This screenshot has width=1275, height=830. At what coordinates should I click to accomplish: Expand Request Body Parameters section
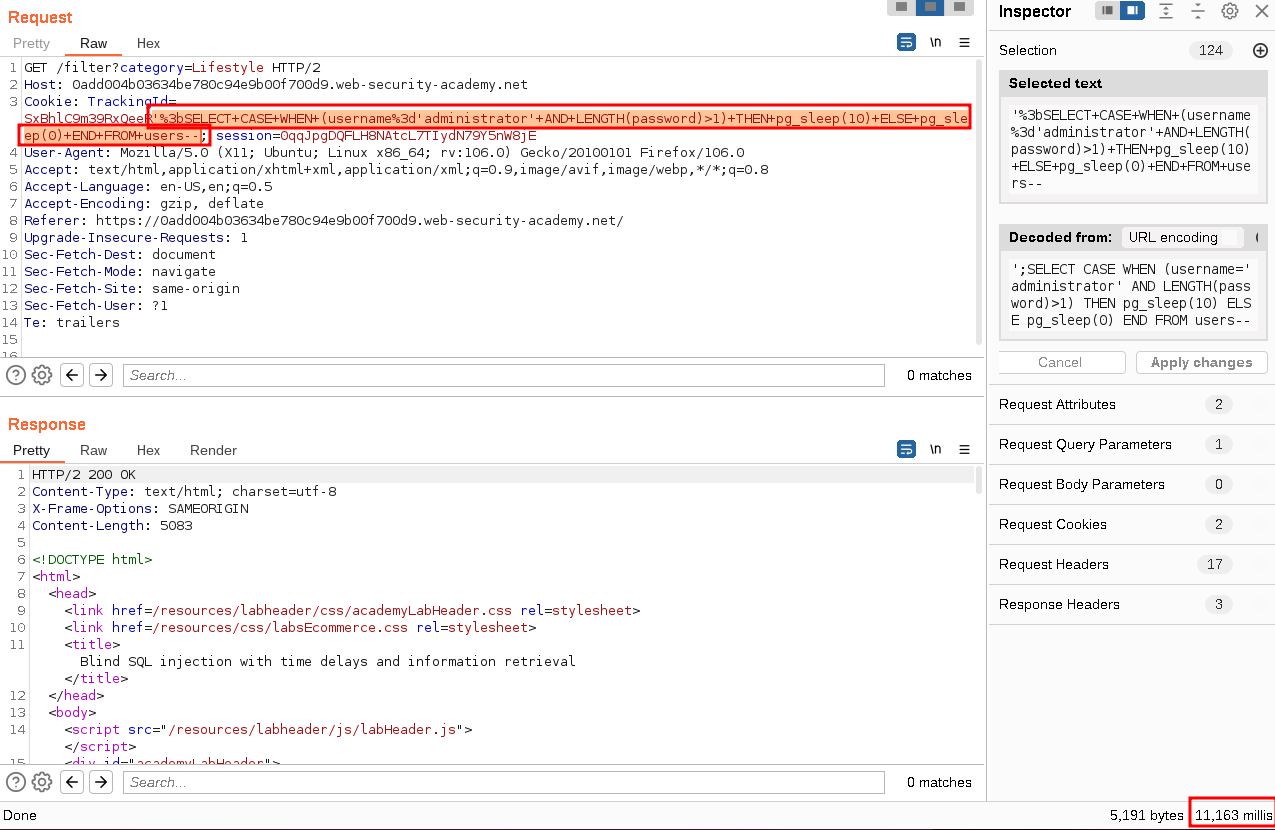pyautogui.click(x=1132, y=484)
